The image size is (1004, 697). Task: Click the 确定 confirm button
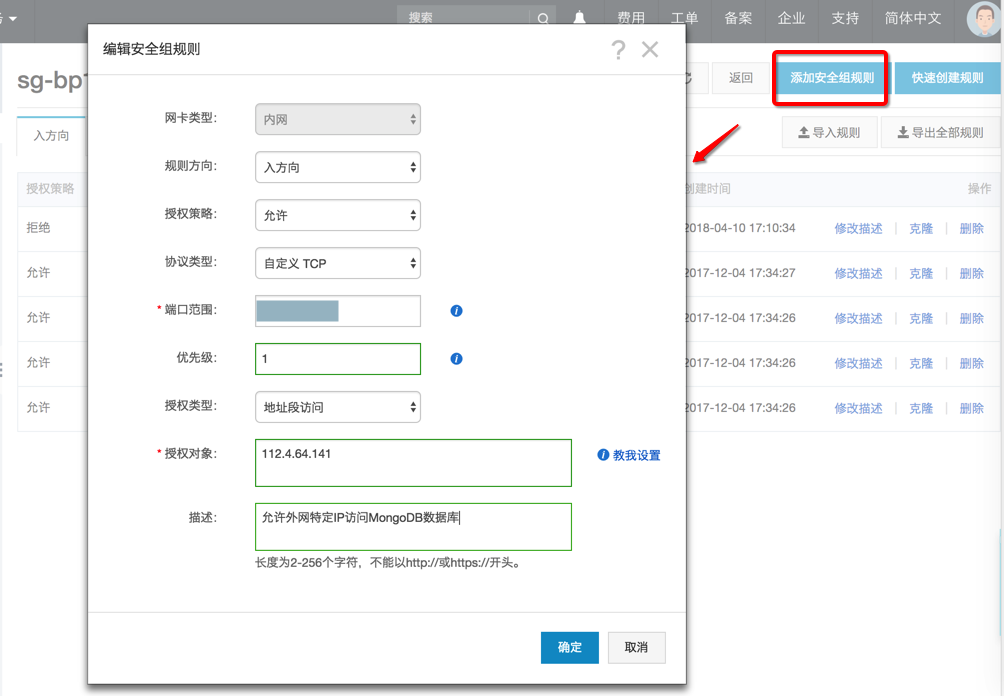click(569, 648)
